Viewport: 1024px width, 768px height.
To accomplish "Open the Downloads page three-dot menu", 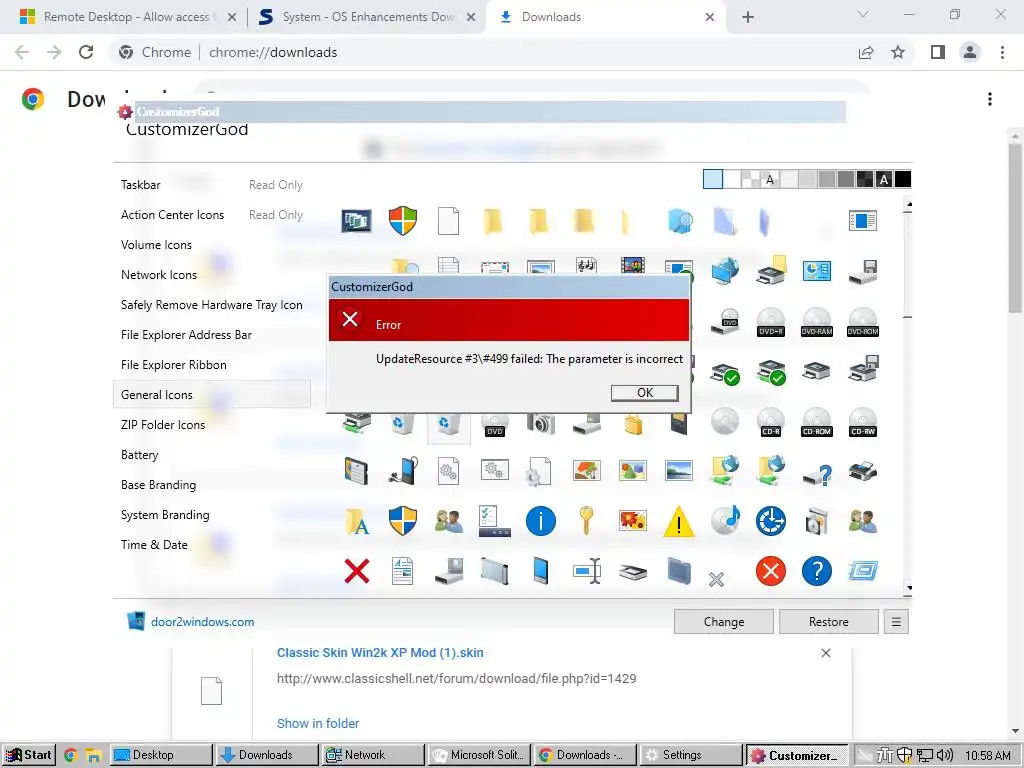I will (x=990, y=99).
